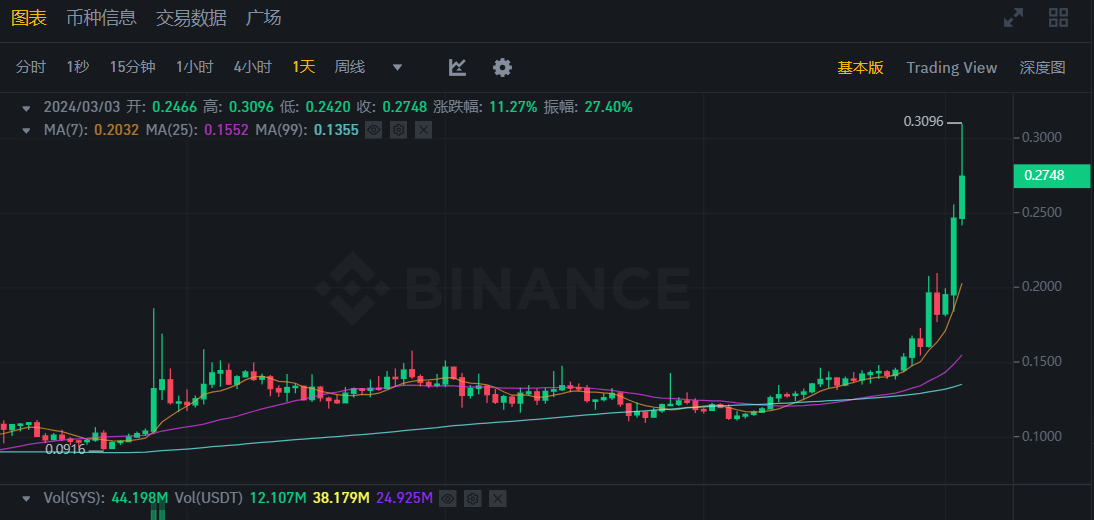The height and width of the screenshot is (520, 1094).
Task: Open the technical indicators chart icon
Action: (457, 67)
